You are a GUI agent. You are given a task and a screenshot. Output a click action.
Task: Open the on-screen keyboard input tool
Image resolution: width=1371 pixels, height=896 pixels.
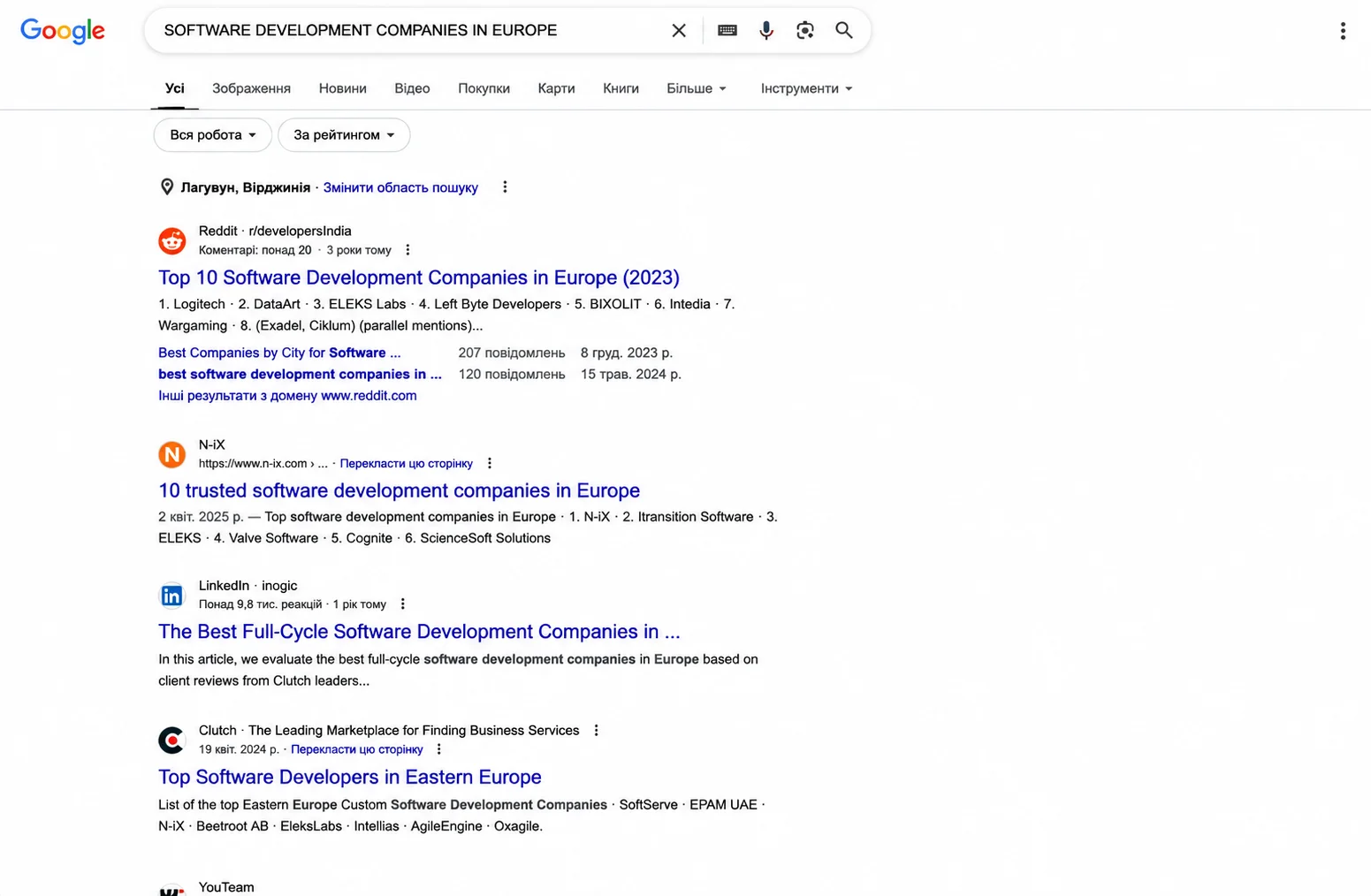(727, 31)
